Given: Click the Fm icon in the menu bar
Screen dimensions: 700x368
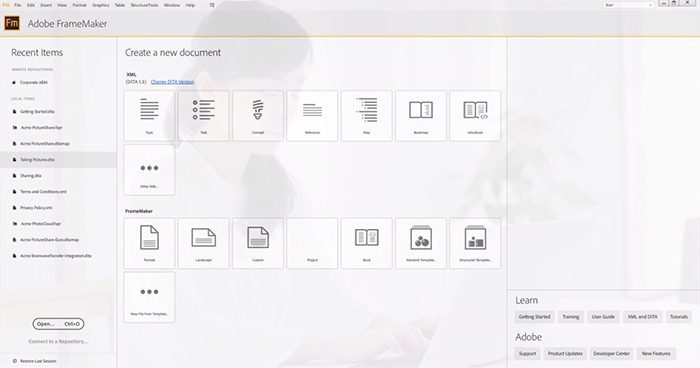Looking at the screenshot, I should [x=6, y=5].
